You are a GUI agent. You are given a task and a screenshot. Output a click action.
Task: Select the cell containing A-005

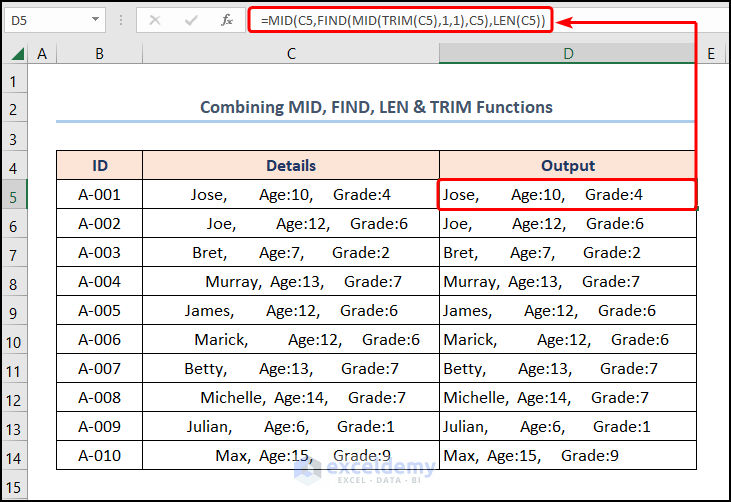99,310
